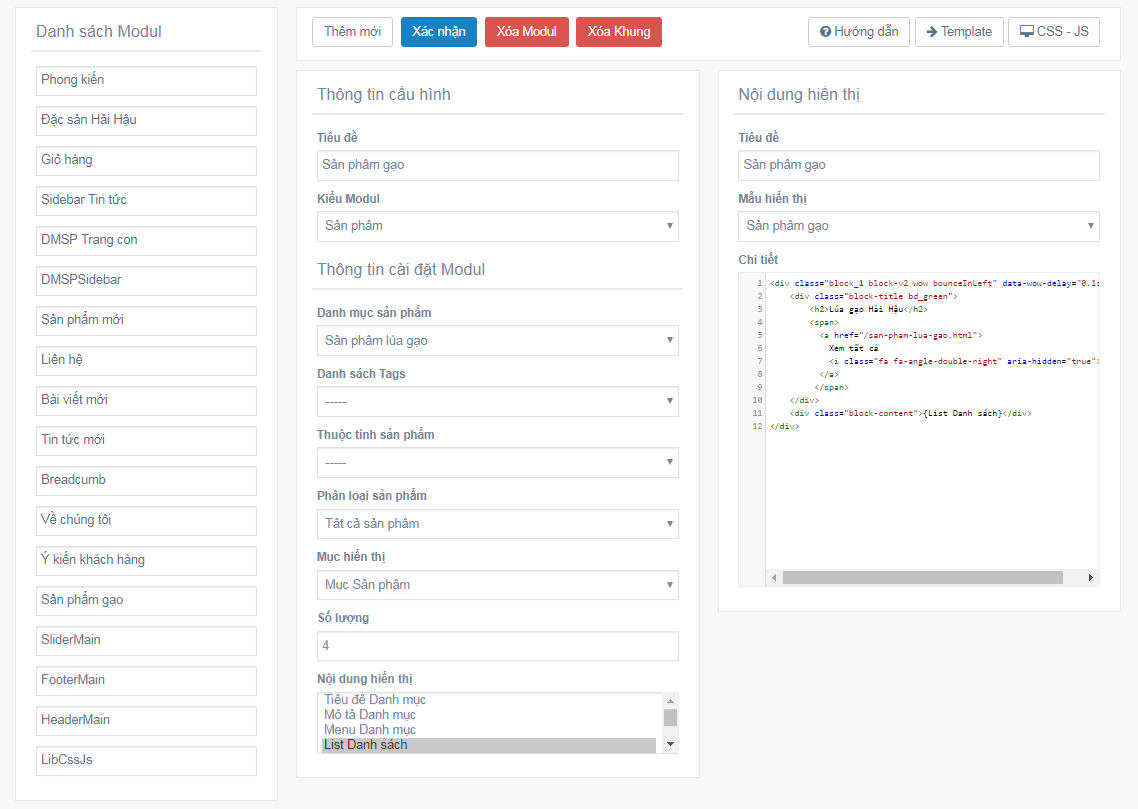1138x809 pixels.
Task: Click the Hướng dẫn help button
Action: click(858, 32)
